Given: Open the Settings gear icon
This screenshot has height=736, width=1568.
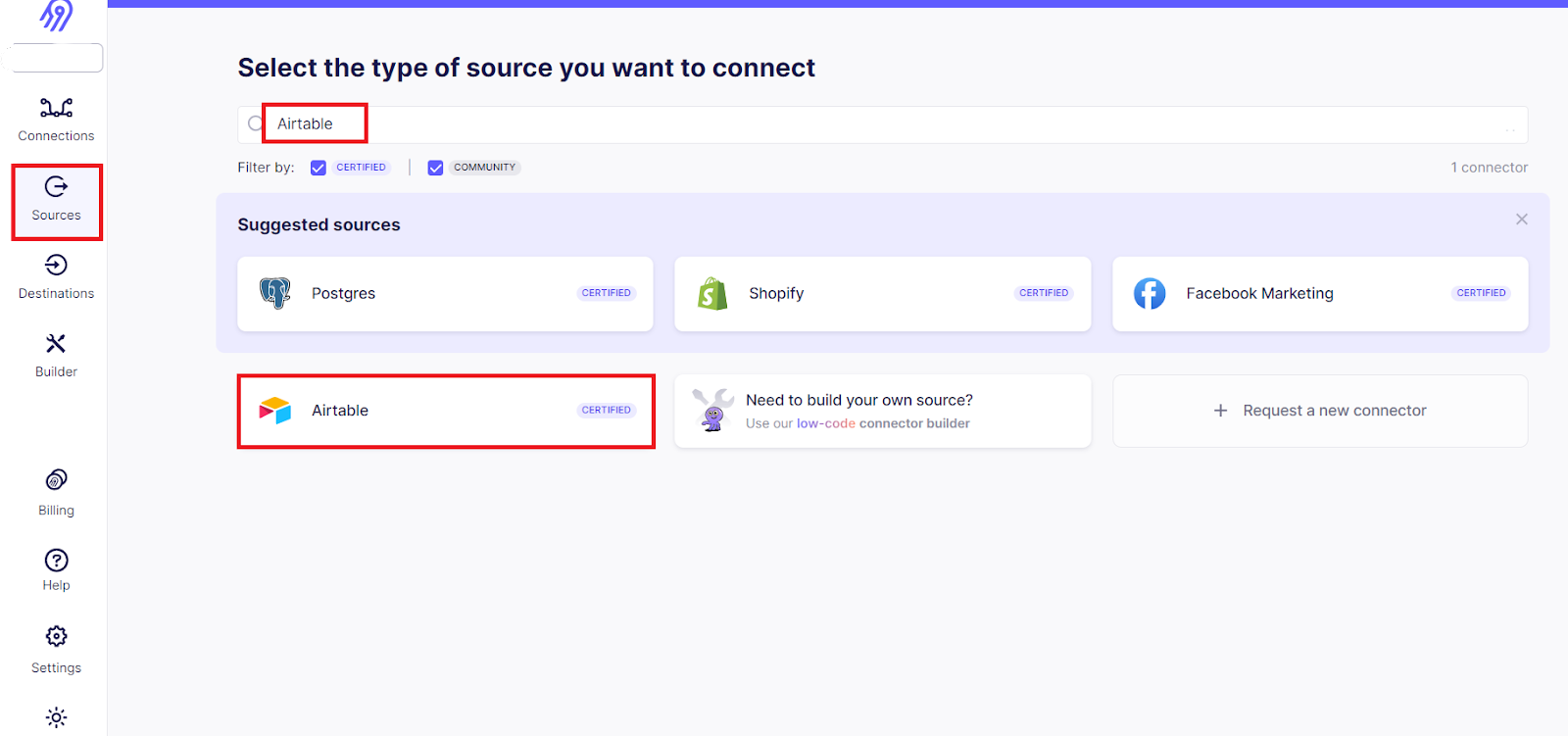Looking at the screenshot, I should click(56, 636).
